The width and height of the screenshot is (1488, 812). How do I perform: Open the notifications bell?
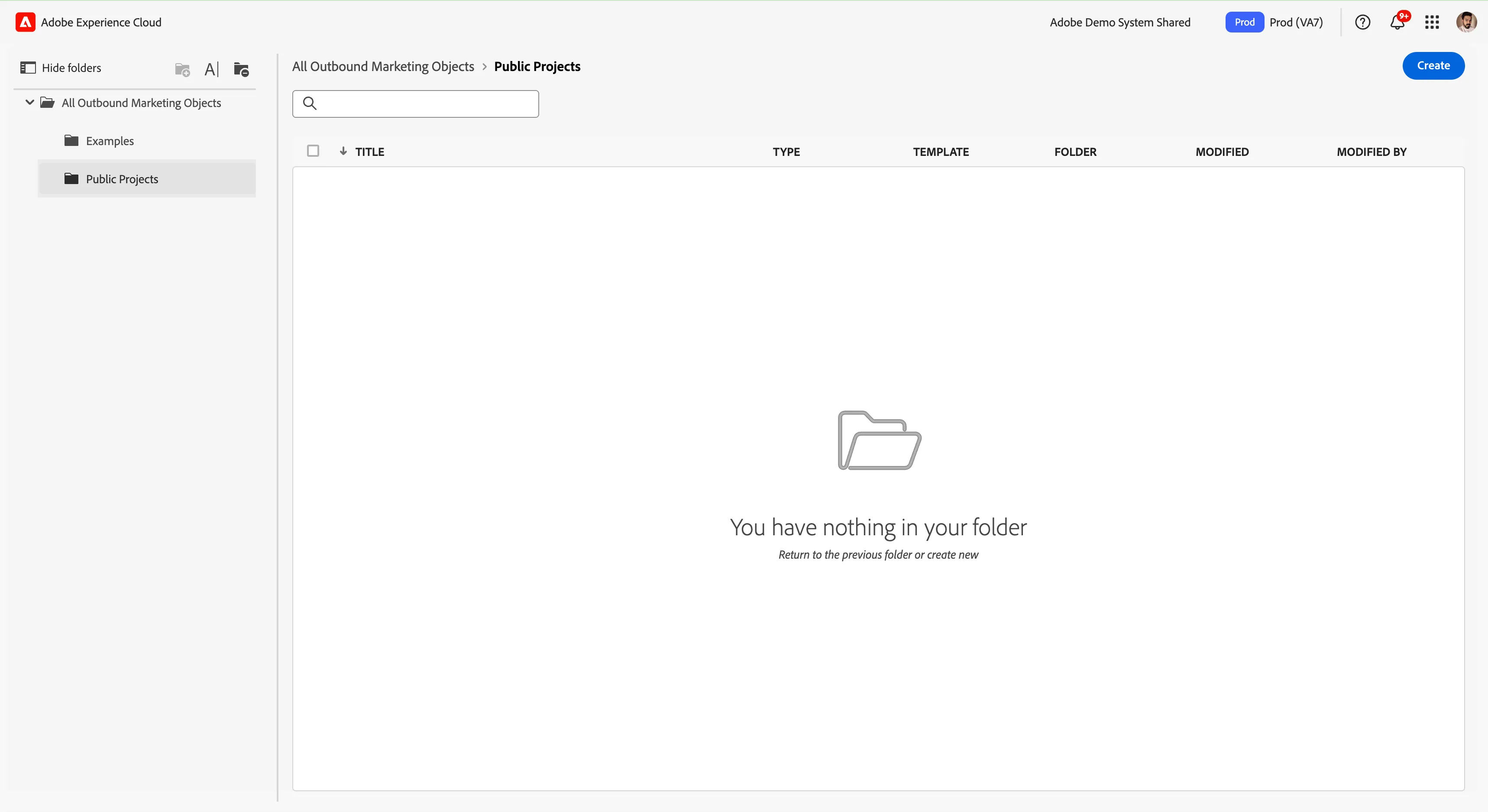pyautogui.click(x=1397, y=22)
